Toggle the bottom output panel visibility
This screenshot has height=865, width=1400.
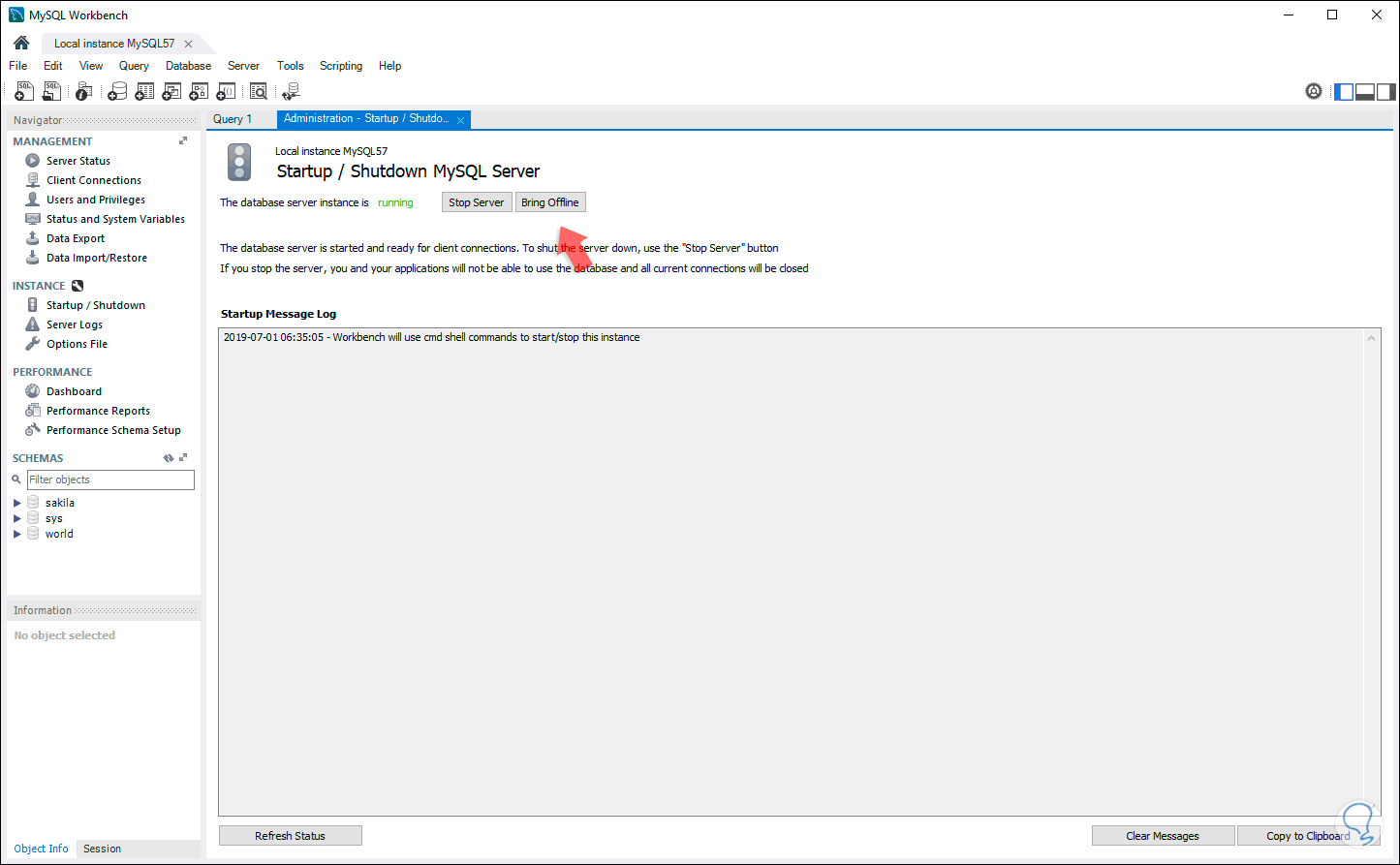1365,92
